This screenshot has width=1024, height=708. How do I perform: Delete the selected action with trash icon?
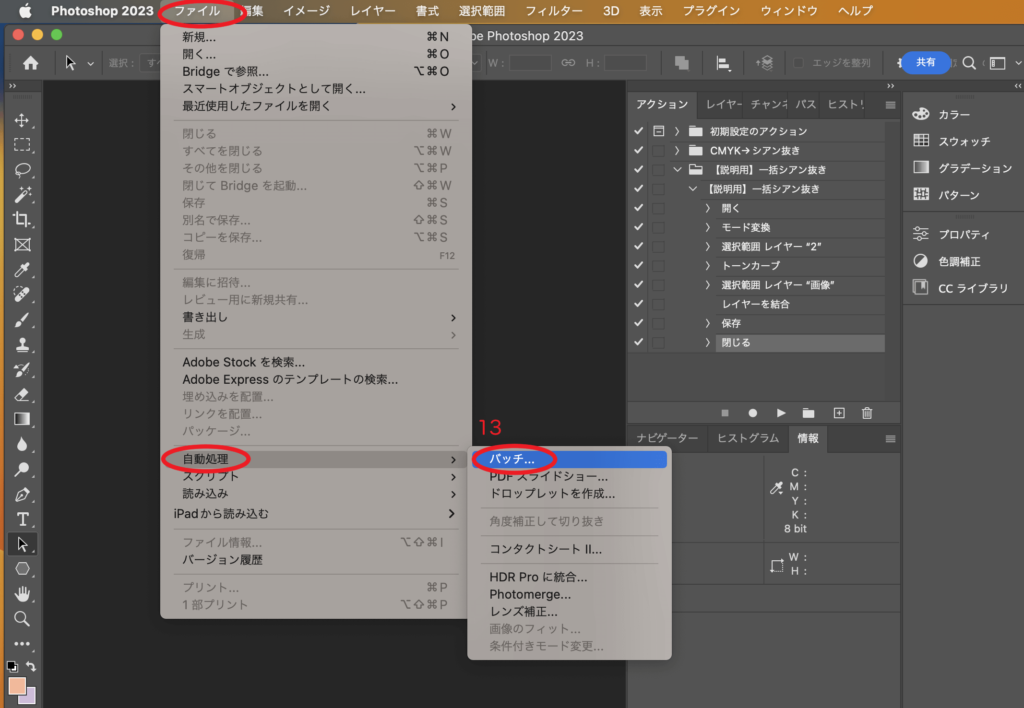point(867,413)
